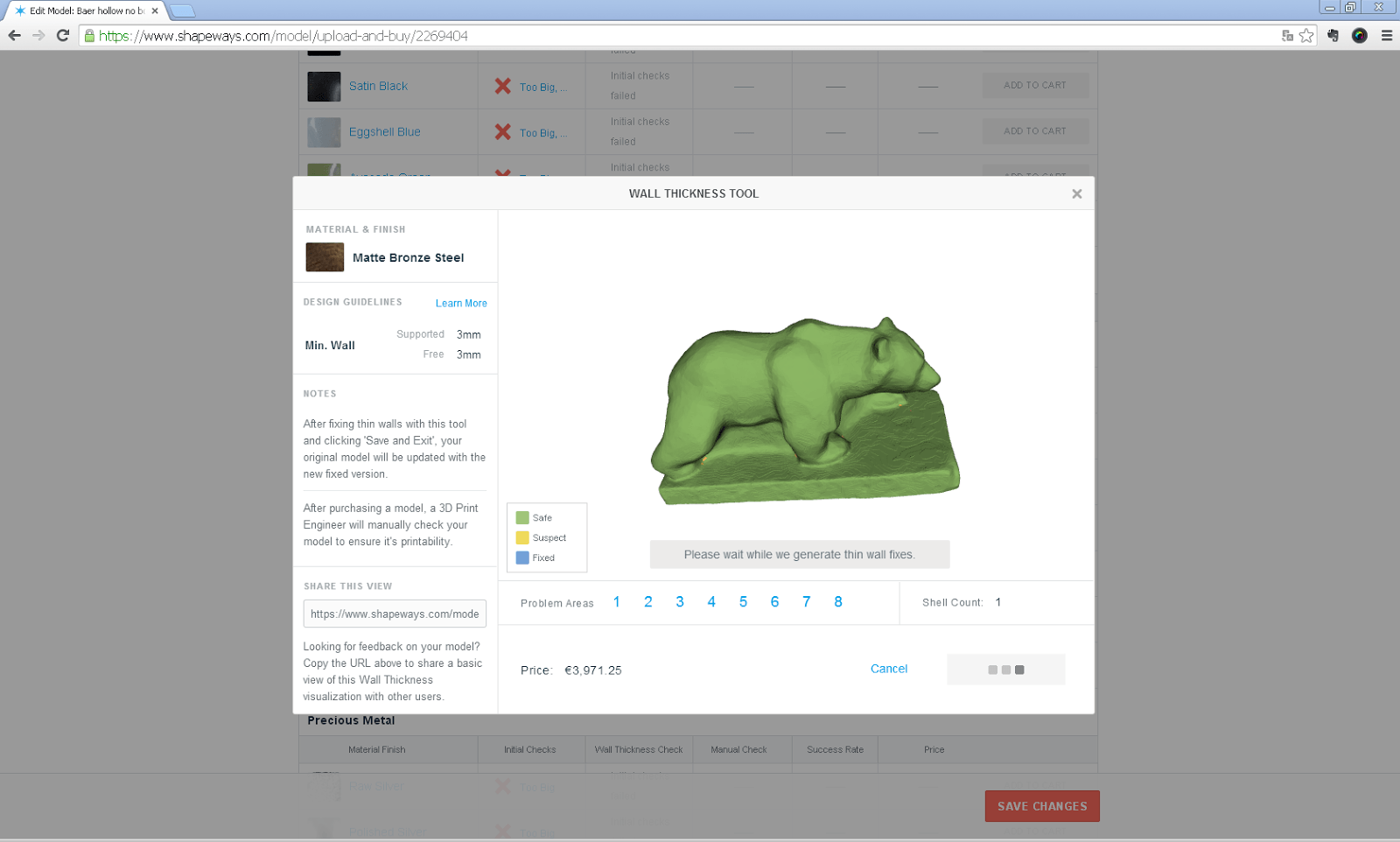Add Satin Black to cart

(1035, 85)
